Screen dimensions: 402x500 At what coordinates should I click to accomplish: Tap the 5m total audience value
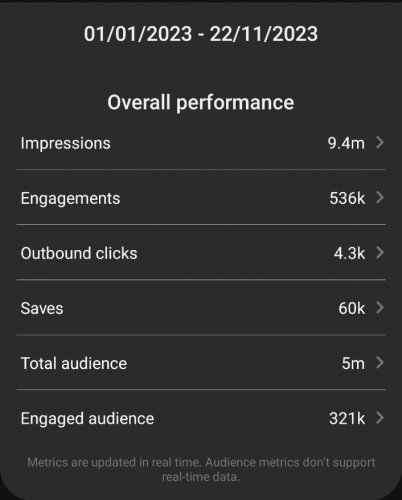click(x=353, y=363)
